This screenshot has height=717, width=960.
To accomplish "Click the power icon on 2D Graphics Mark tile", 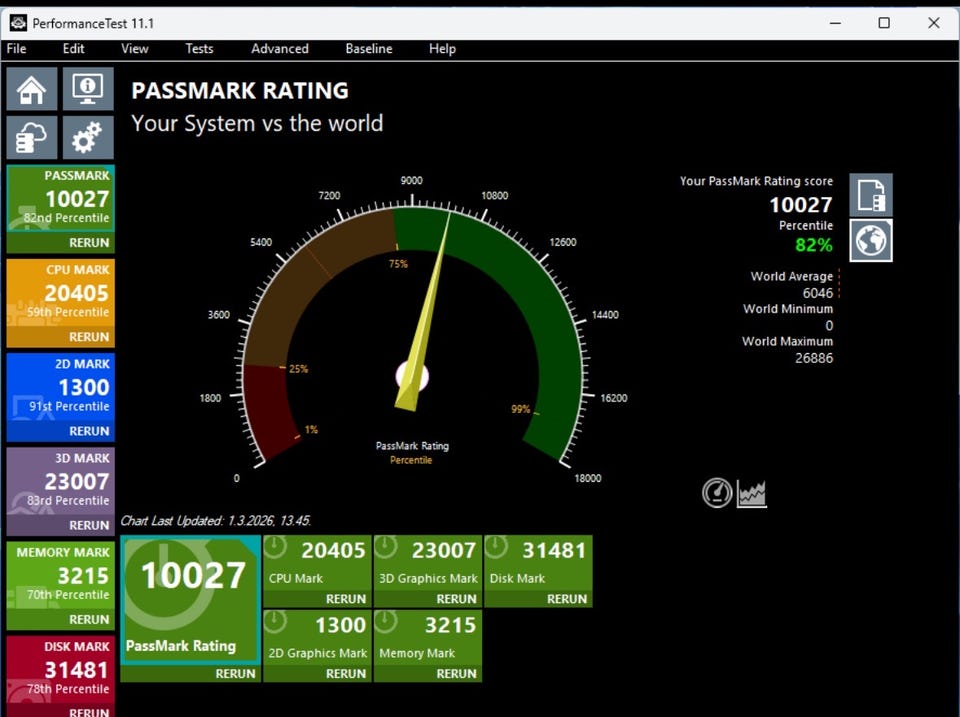I will 276,621.
